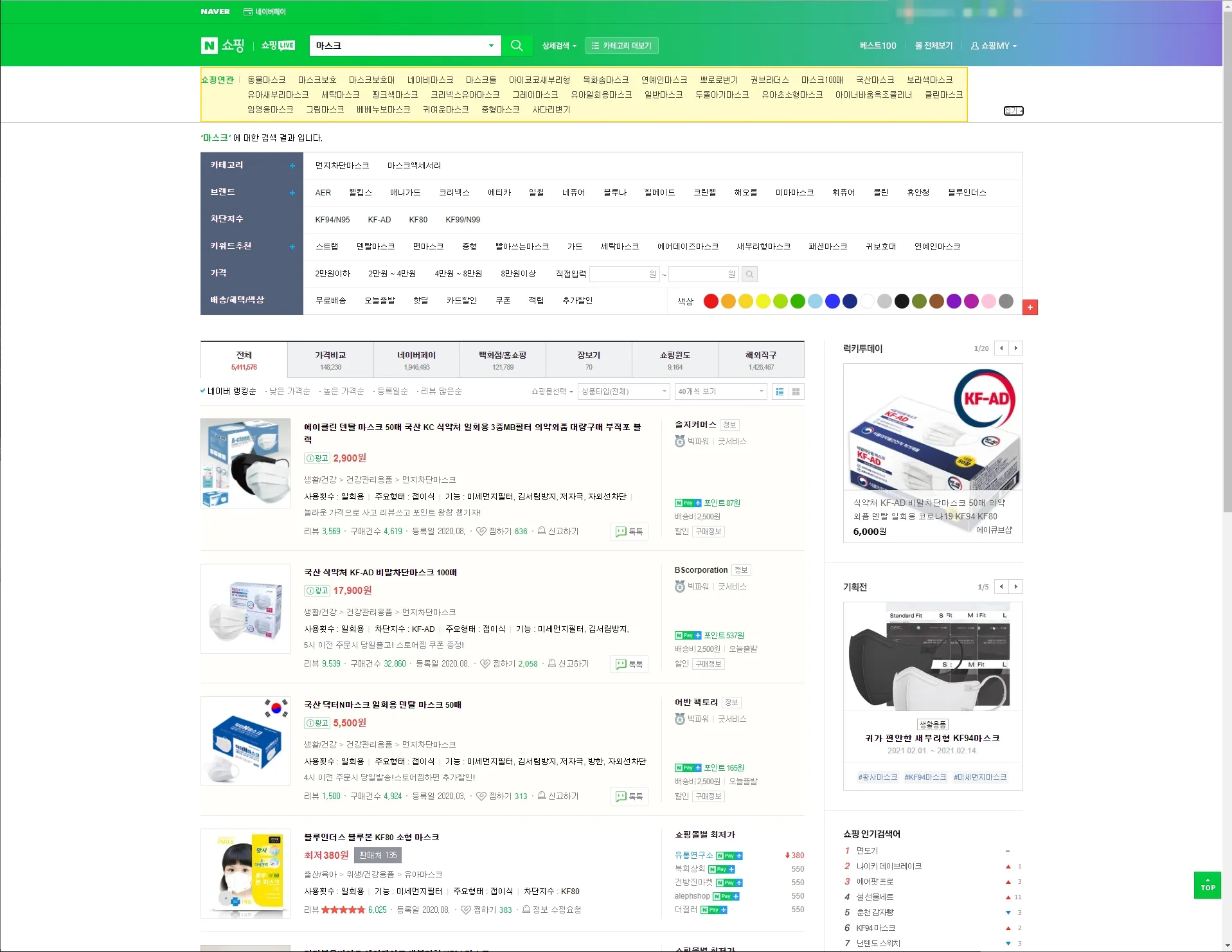Open 블루인더스 KF80 product thumbnail
The width and height of the screenshot is (1232, 952).
(x=246, y=874)
